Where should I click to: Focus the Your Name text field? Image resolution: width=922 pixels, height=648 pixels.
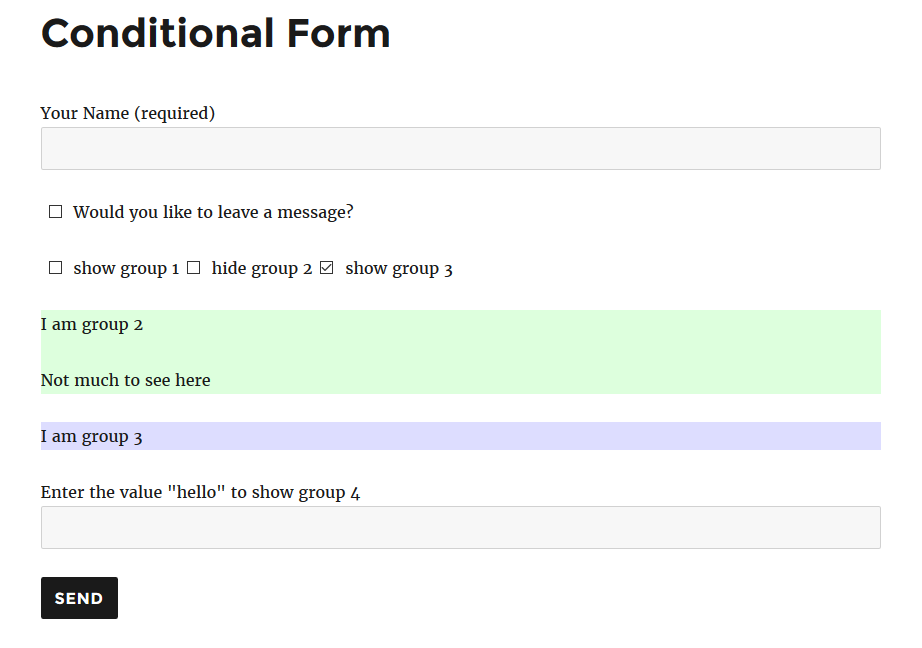tap(460, 149)
